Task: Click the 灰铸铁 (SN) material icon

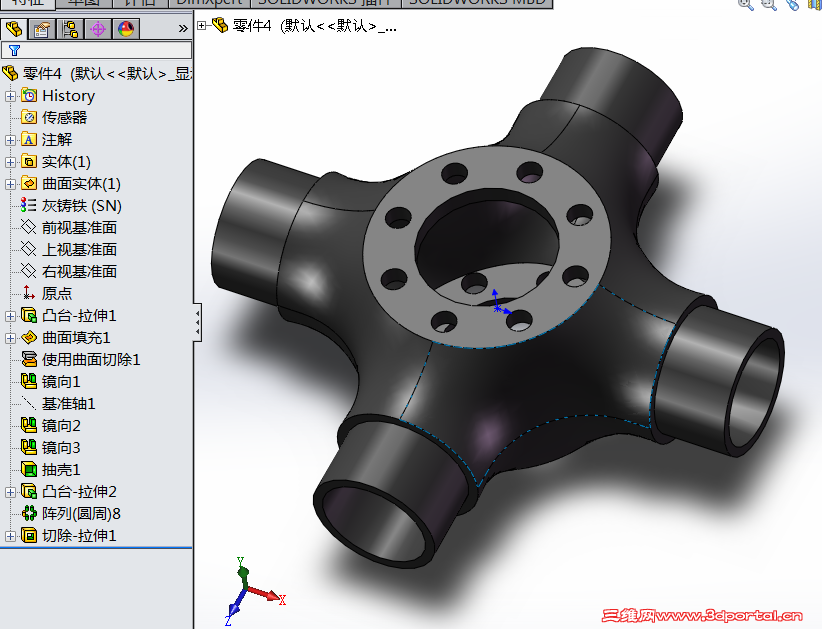Action: pos(28,205)
